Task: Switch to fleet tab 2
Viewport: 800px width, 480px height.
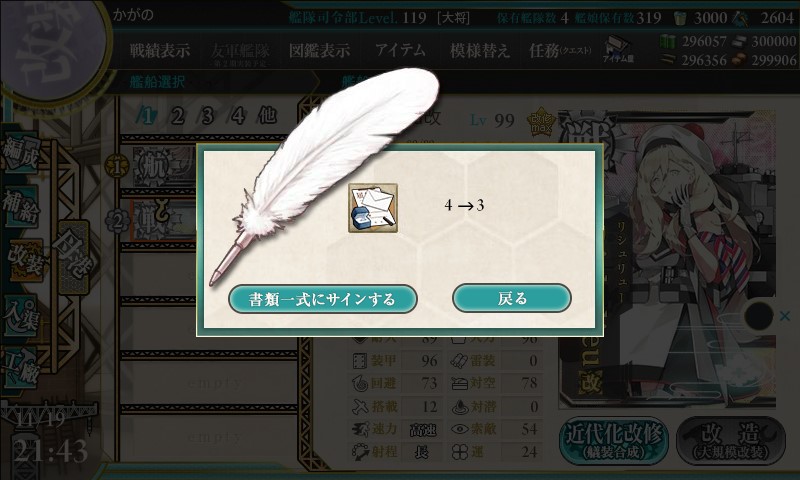Action: (178, 116)
